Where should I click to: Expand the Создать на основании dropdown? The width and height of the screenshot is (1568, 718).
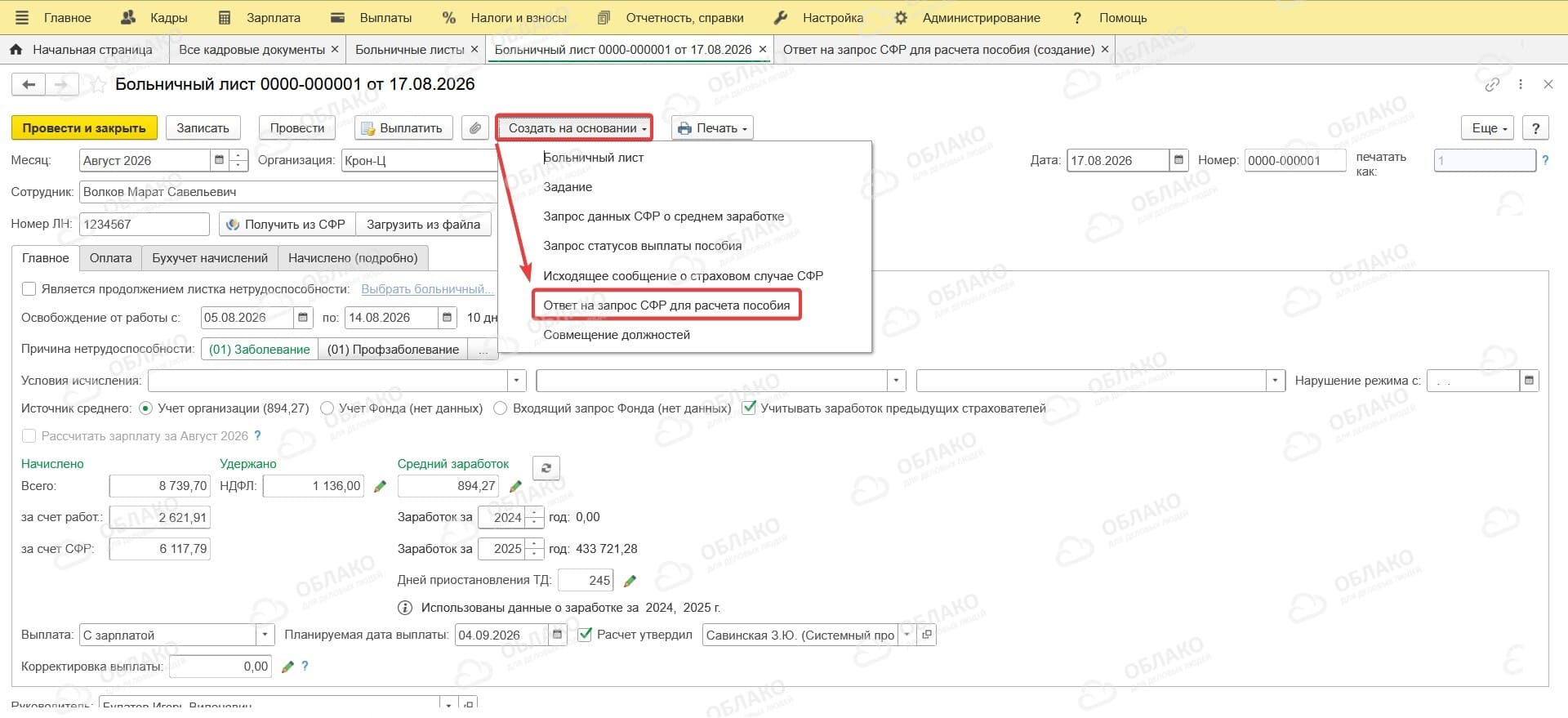tap(575, 128)
